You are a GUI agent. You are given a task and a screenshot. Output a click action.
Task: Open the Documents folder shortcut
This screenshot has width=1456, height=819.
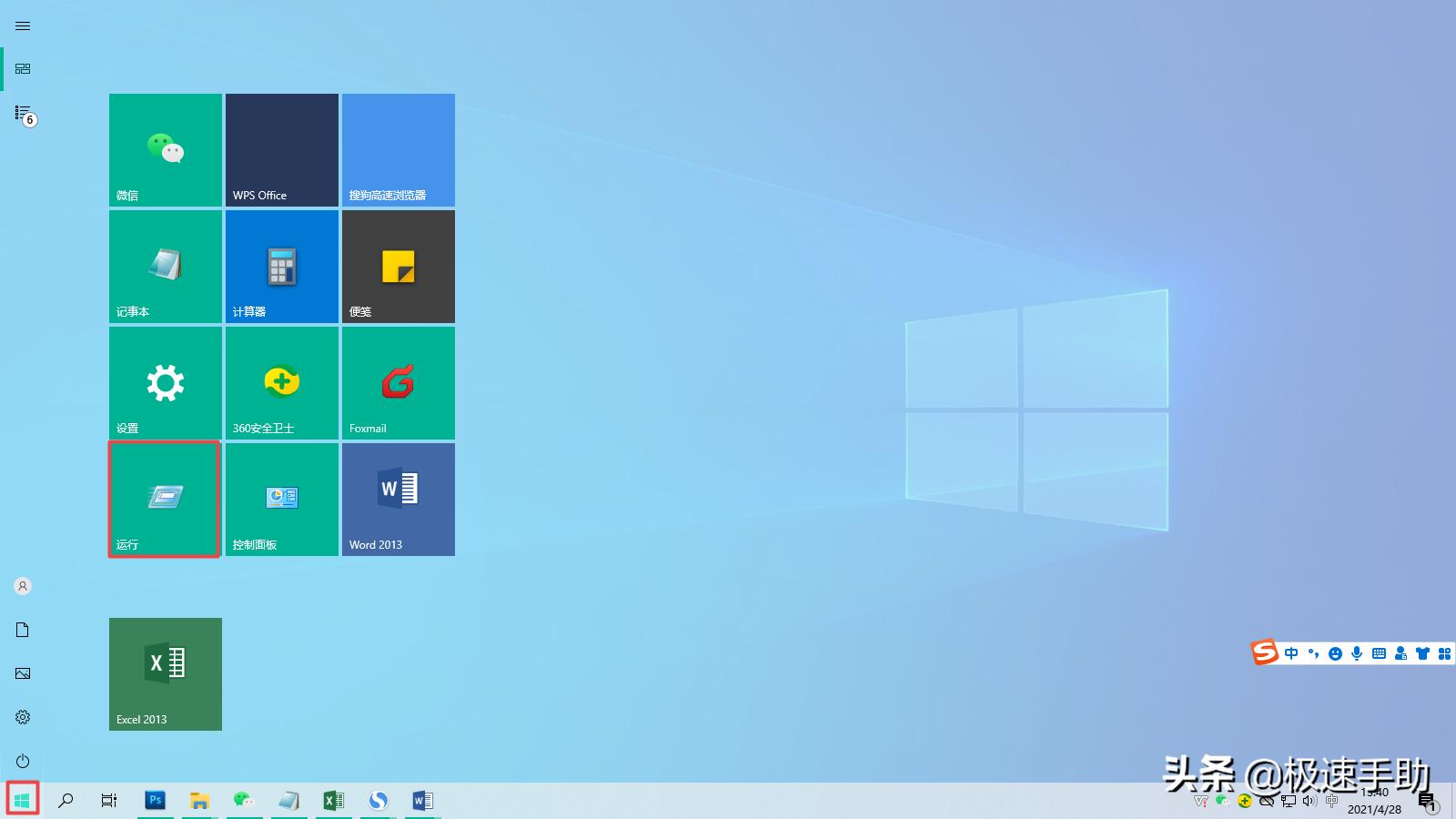tap(23, 630)
